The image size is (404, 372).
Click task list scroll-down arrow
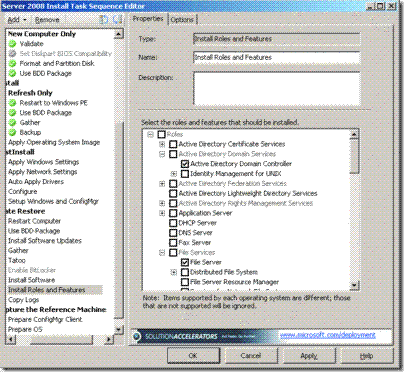118,329
